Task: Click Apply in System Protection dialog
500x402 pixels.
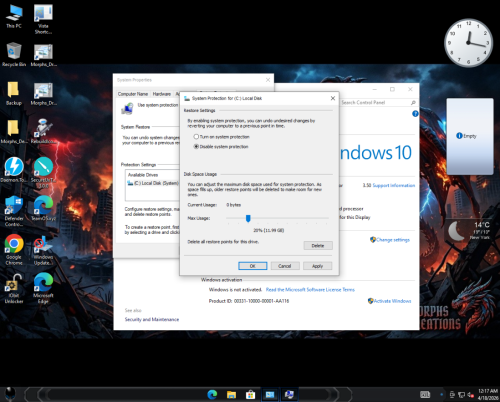Action: tap(318, 266)
